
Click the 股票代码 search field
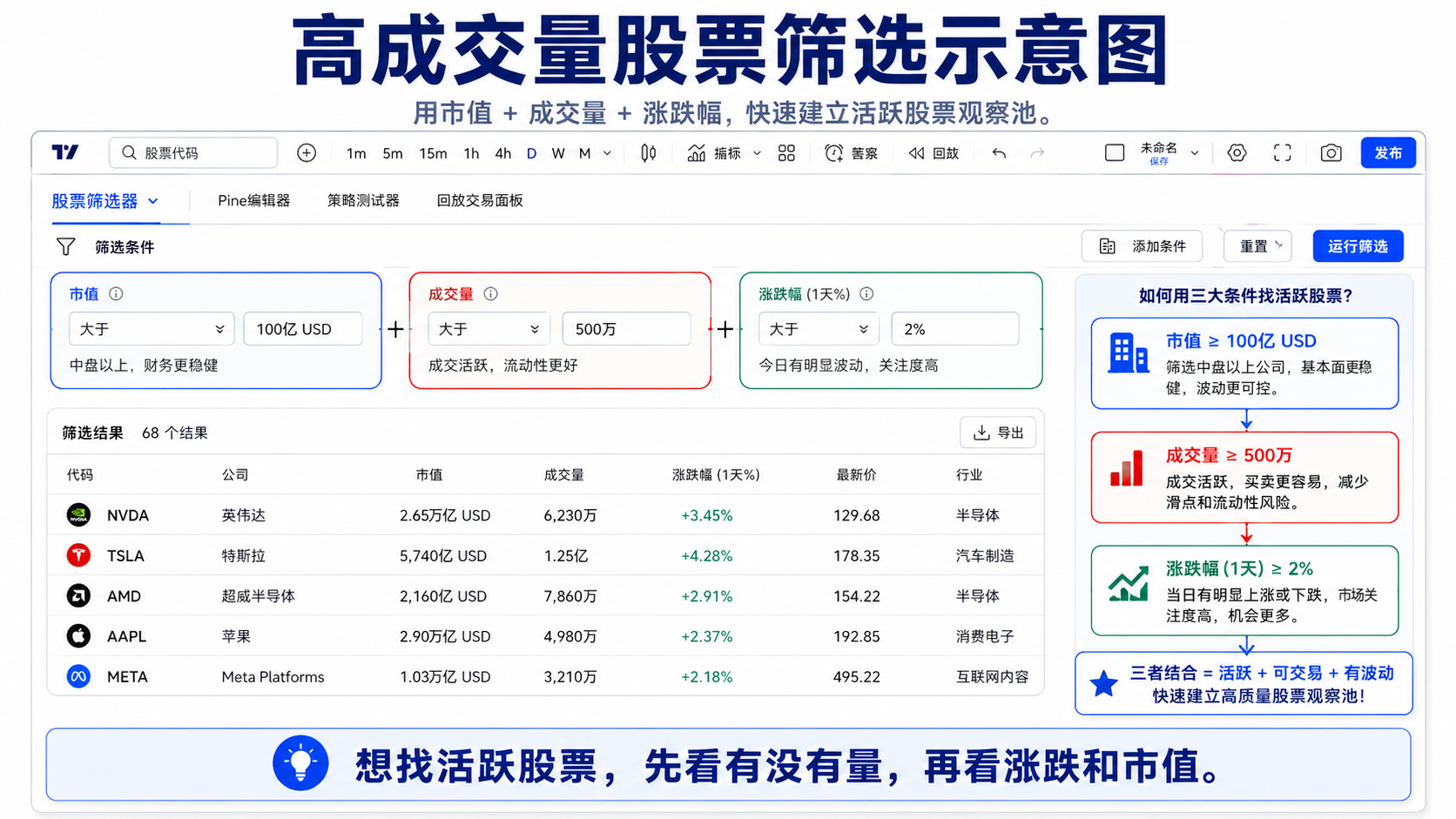click(x=193, y=153)
